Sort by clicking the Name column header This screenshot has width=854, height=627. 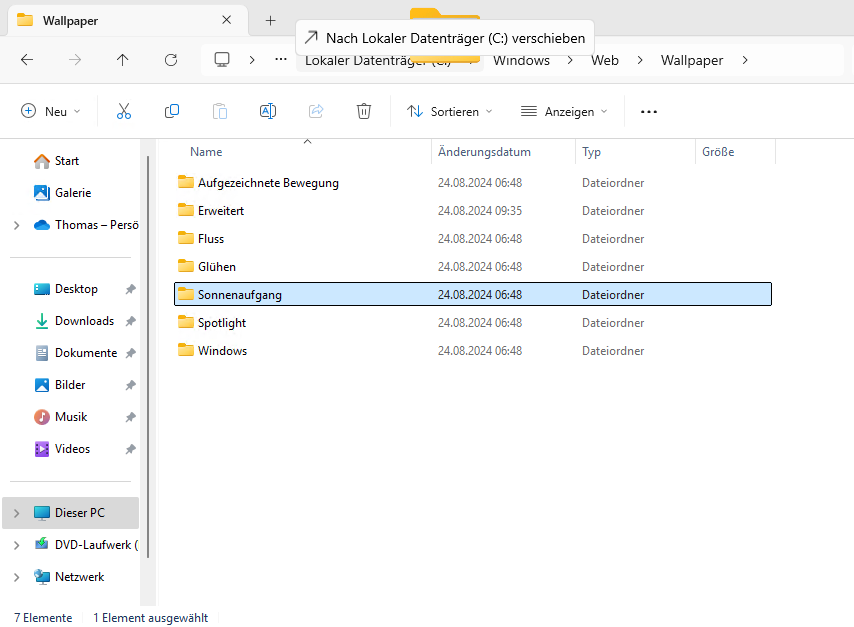(x=205, y=151)
